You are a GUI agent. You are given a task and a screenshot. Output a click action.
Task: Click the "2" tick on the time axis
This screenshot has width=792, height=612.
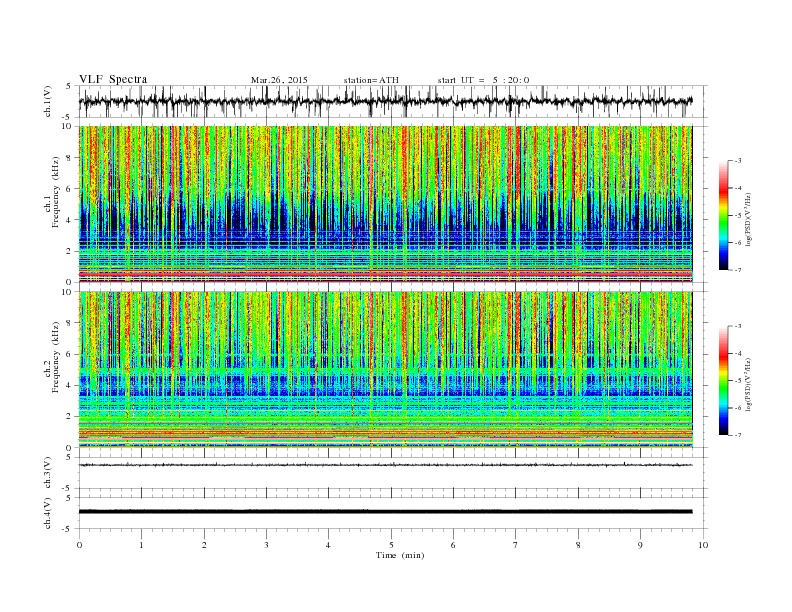pos(204,545)
